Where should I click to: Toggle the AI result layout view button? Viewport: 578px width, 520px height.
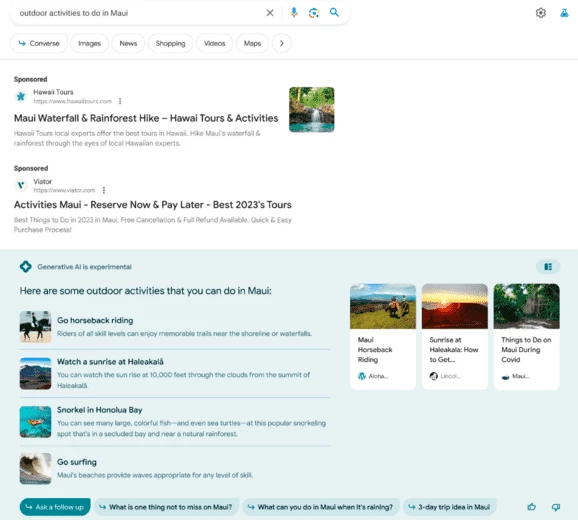tap(548, 266)
